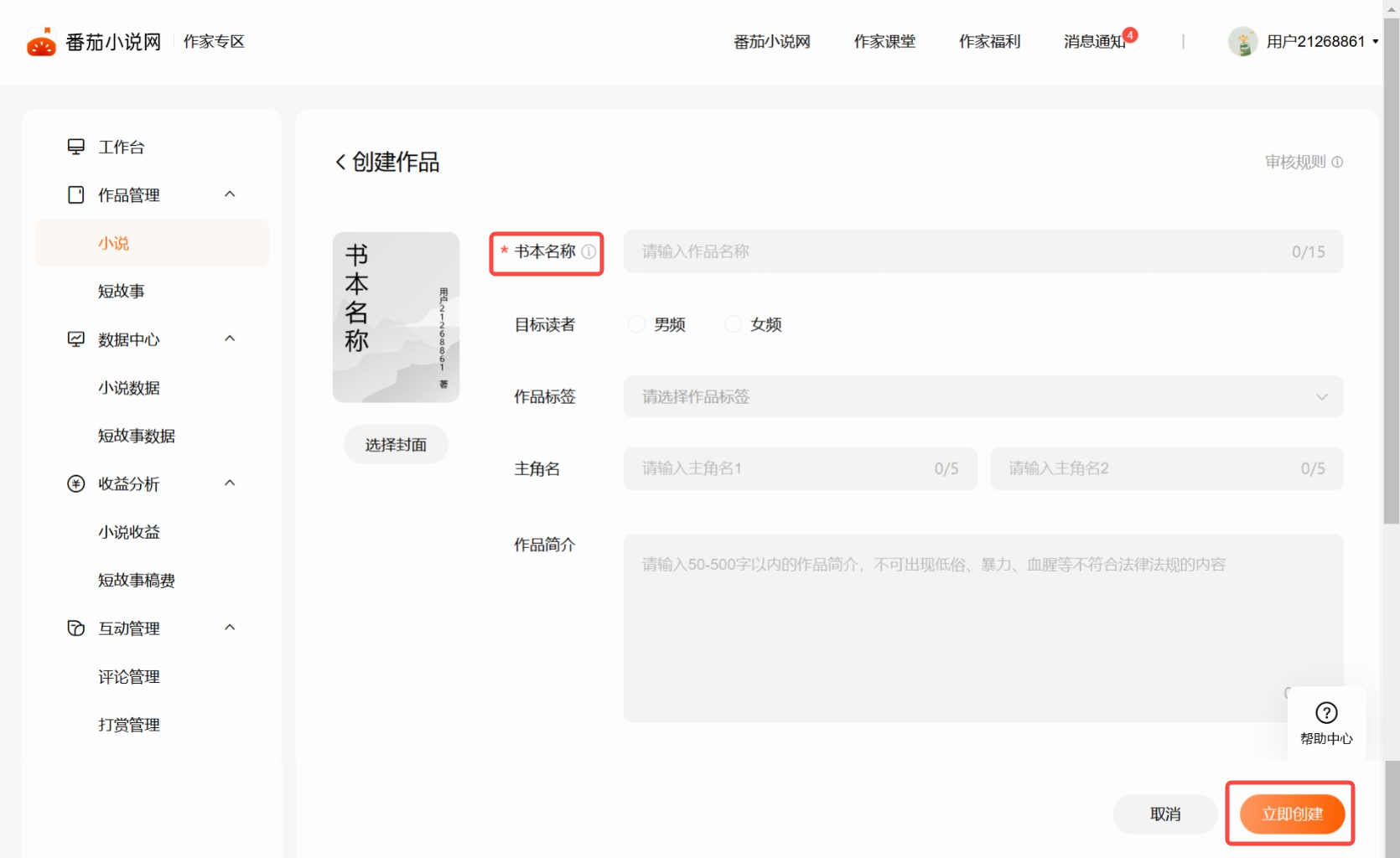Click the 工作台 monitor icon

click(x=75, y=147)
